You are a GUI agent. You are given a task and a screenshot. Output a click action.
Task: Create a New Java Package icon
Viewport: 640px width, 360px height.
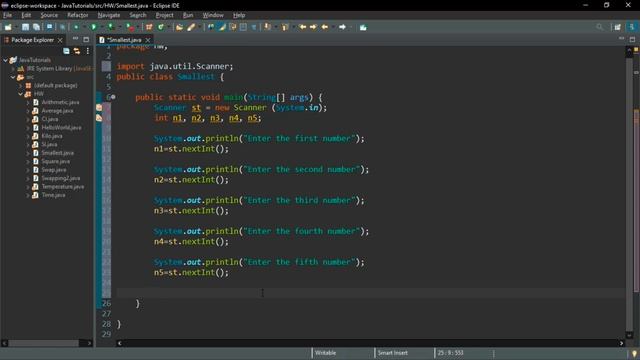tap(149, 27)
